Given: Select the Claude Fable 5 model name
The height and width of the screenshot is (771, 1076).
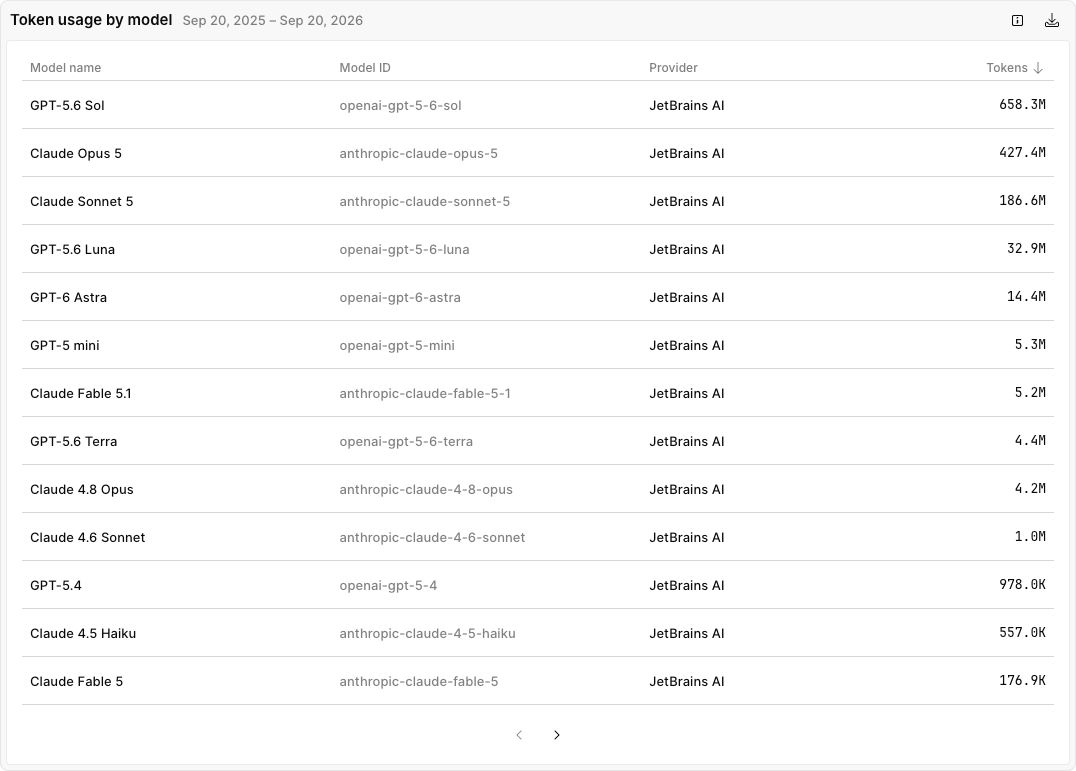Looking at the screenshot, I should (x=76, y=682).
